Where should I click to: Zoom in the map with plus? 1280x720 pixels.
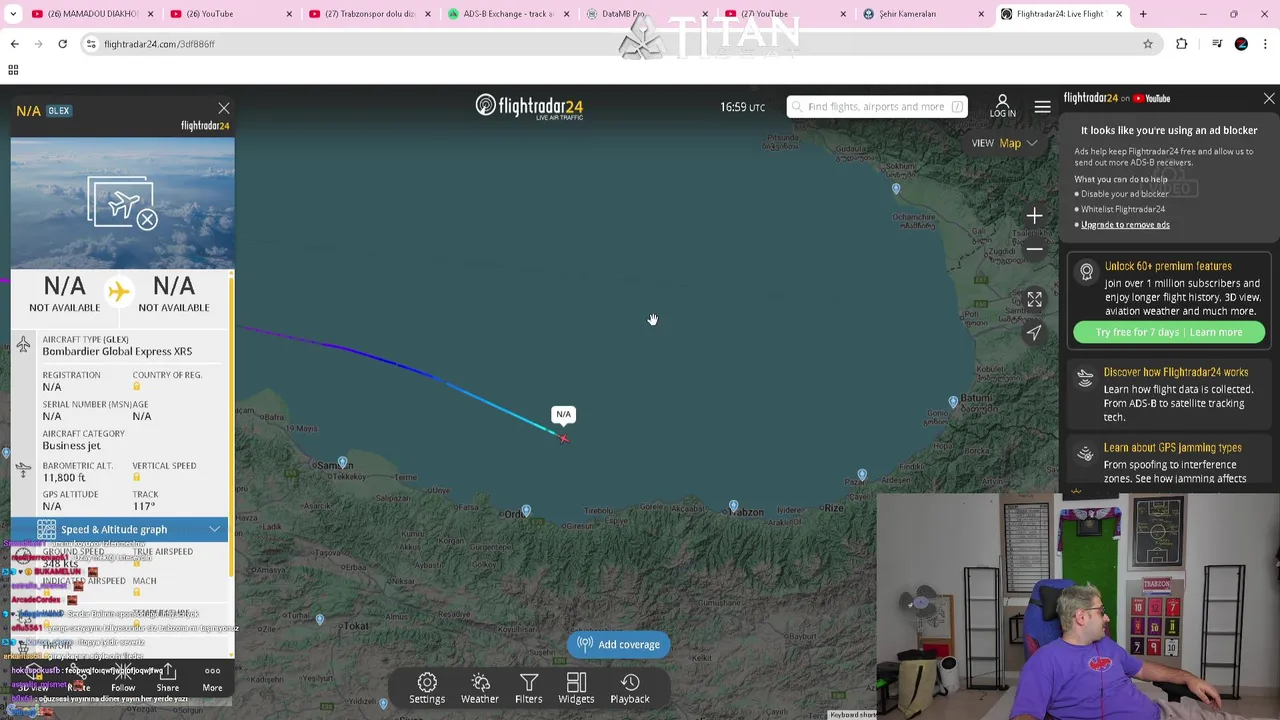tap(1034, 216)
